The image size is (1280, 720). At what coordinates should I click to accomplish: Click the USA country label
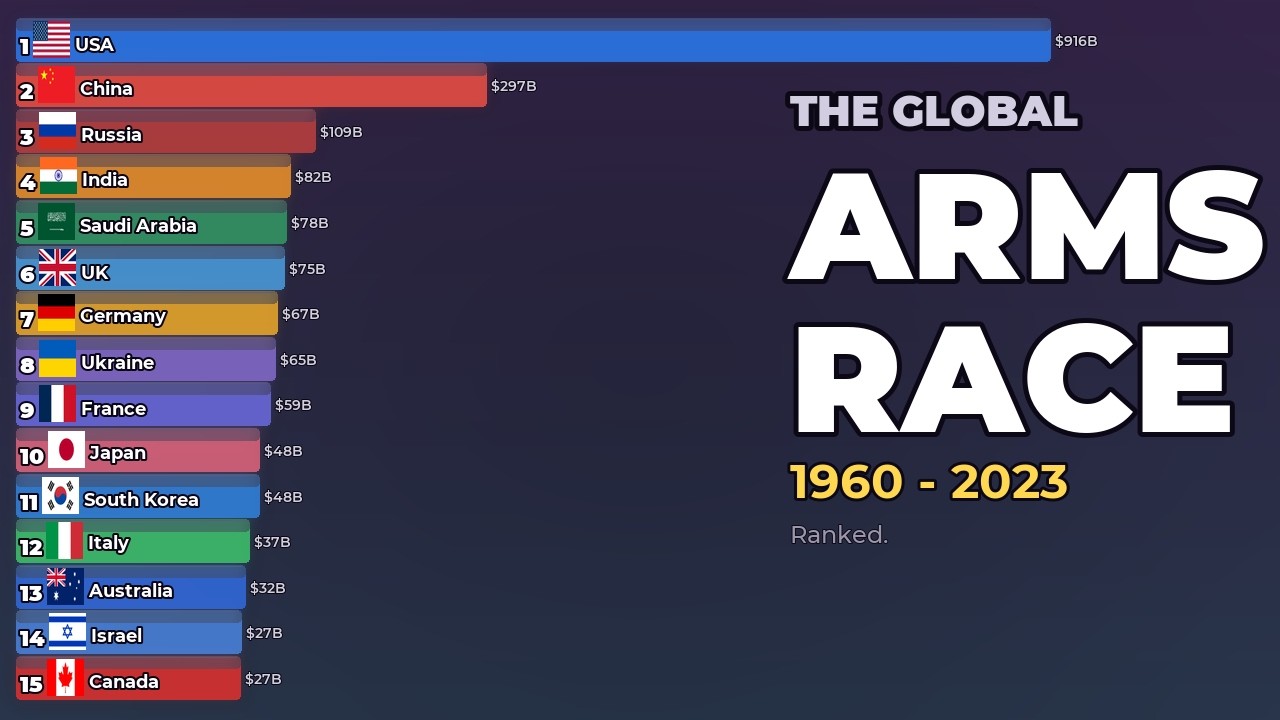click(94, 44)
